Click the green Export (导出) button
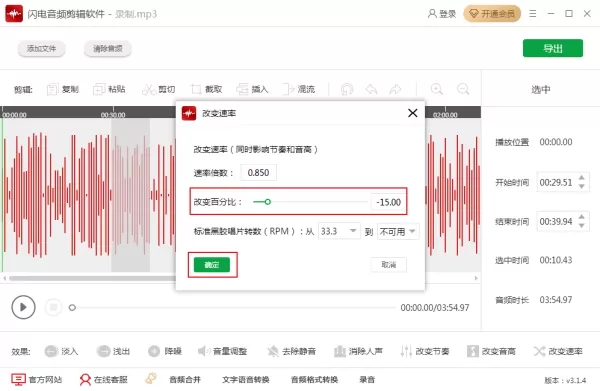The height and width of the screenshot is (391, 600). 553,48
